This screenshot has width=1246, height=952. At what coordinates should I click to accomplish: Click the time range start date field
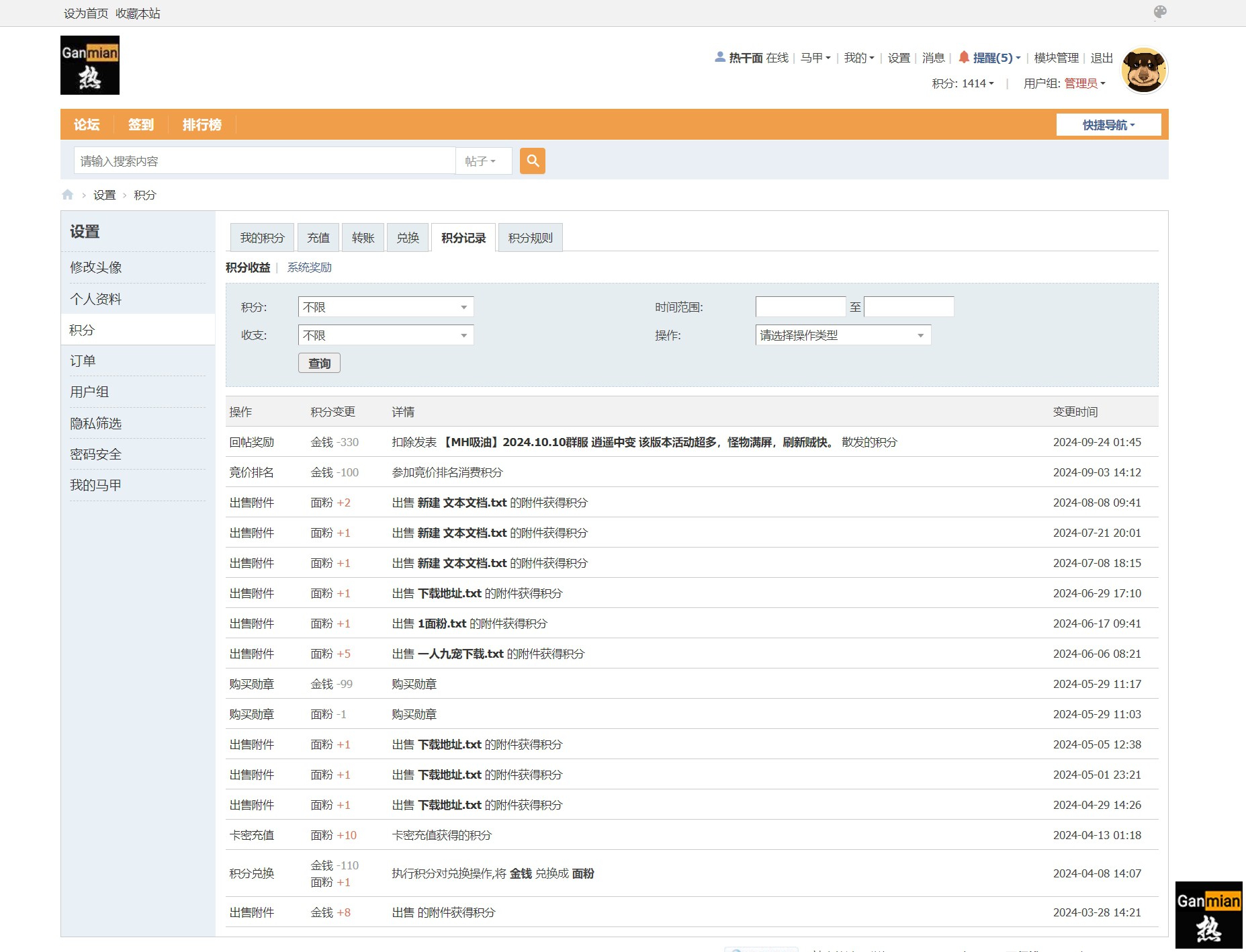pyautogui.click(x=801, y=307)
